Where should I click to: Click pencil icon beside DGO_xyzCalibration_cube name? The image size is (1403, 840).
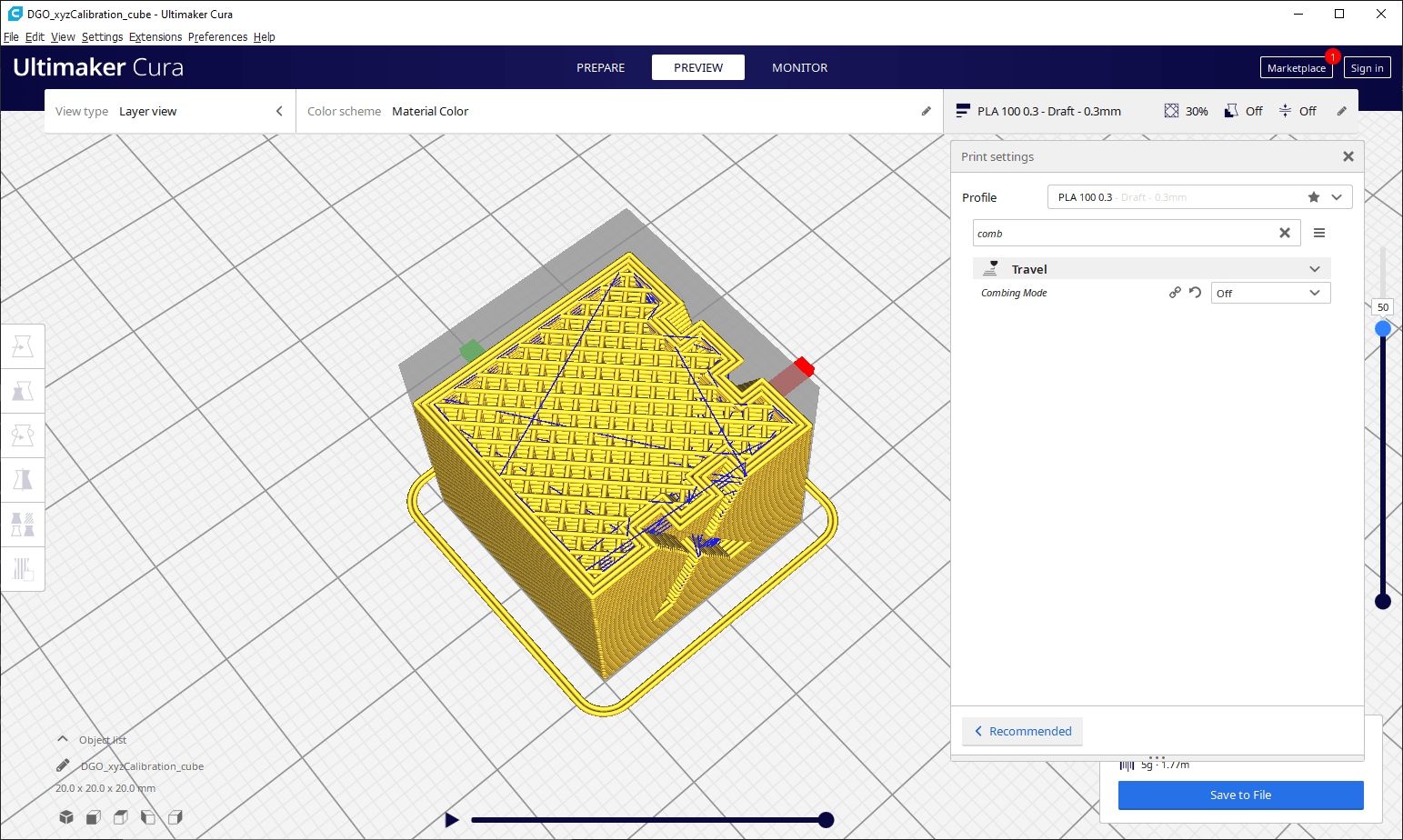(63, 765)
